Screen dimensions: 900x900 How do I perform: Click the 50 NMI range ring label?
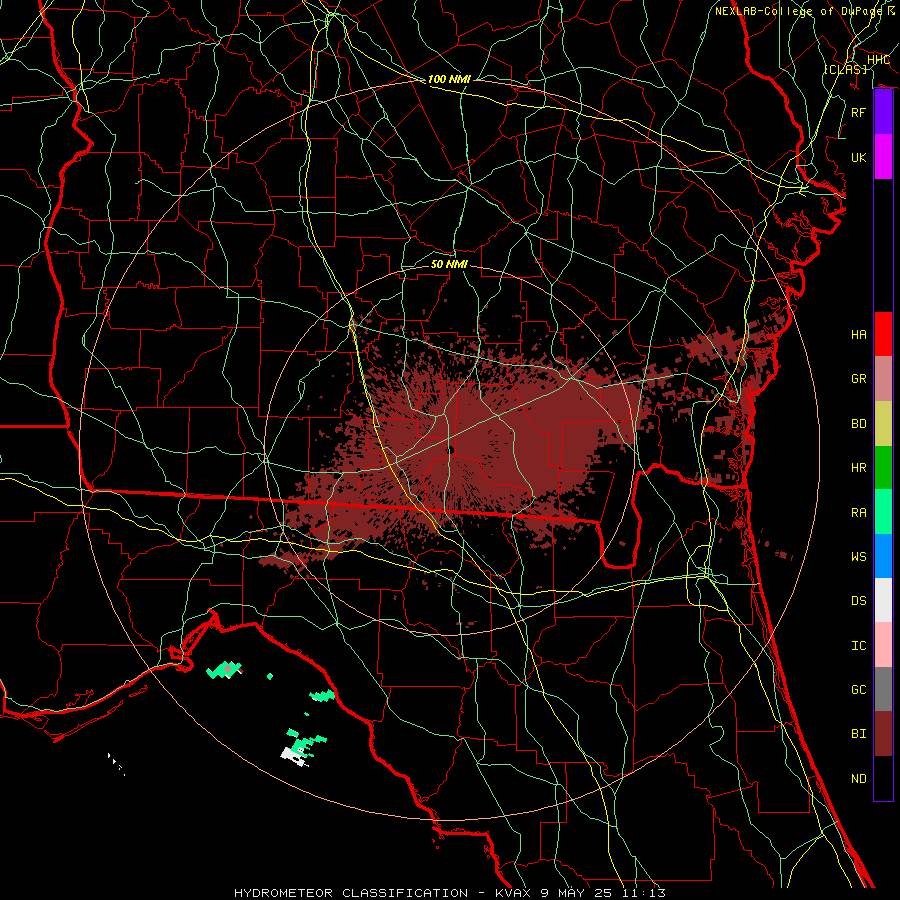point(449,264)
